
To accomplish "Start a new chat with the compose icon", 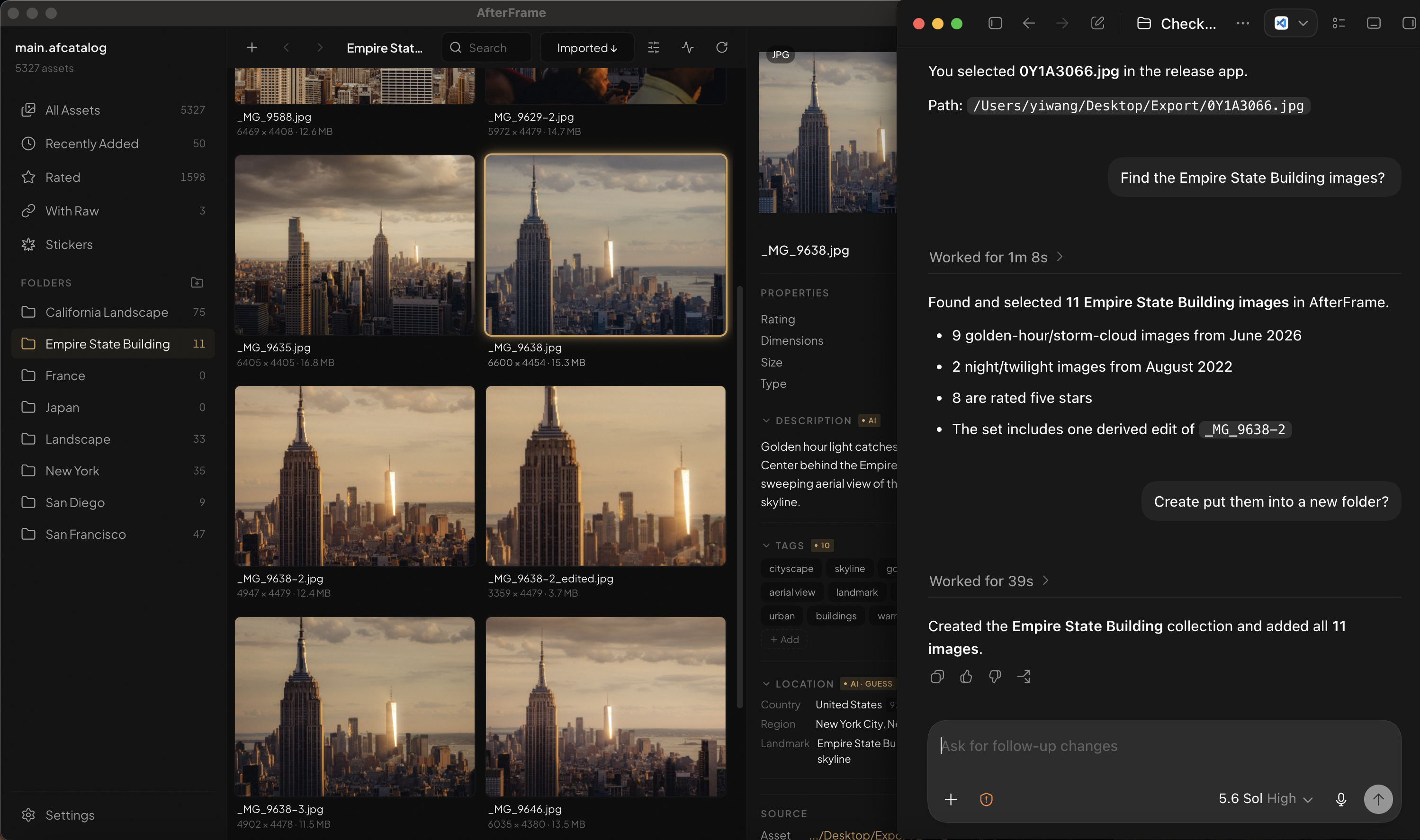I will [x=1097, y=23].
